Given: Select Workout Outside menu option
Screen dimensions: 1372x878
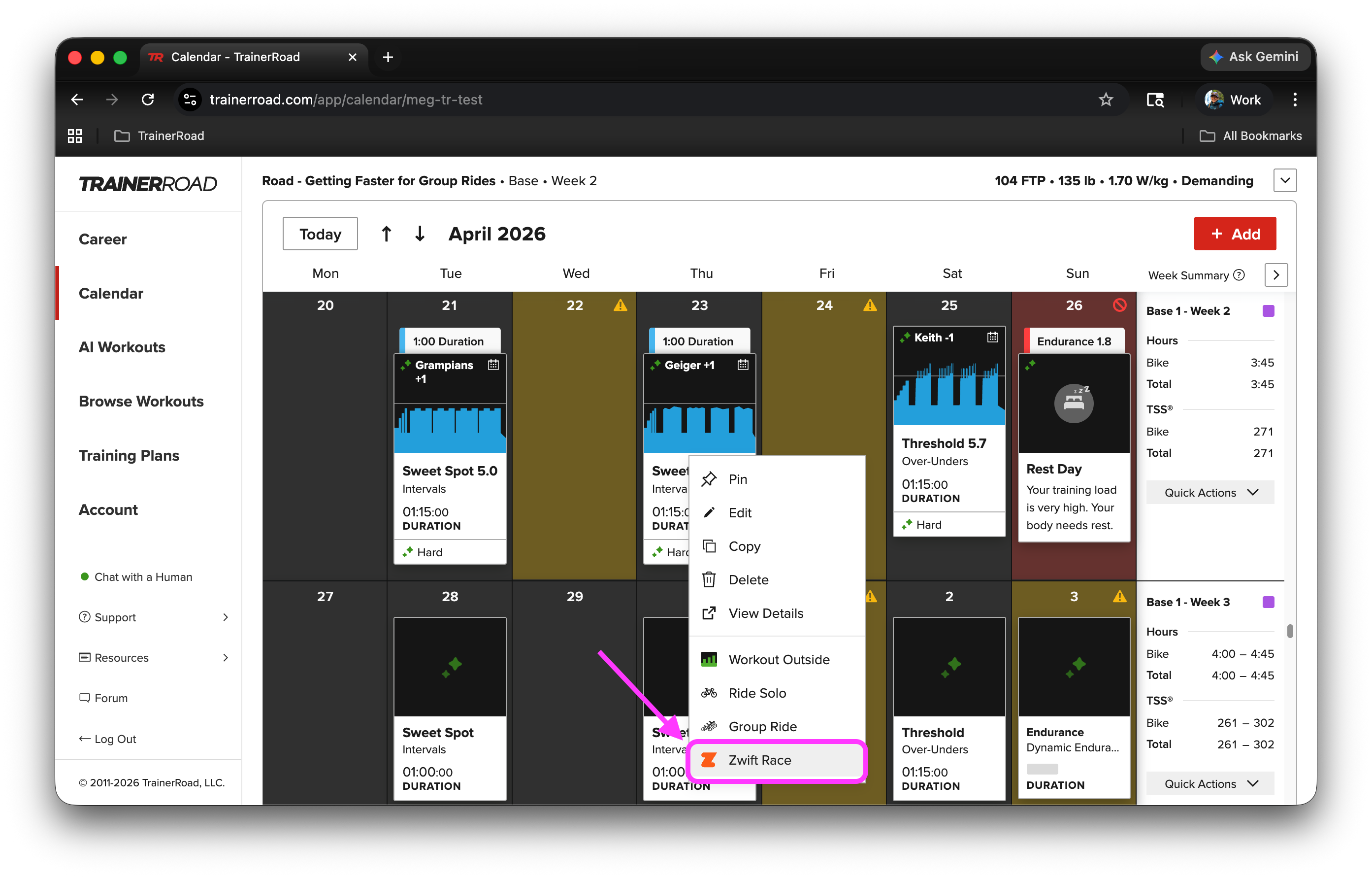Looking at the screenshot, I should pyautogui.click(x=777, y=660).
